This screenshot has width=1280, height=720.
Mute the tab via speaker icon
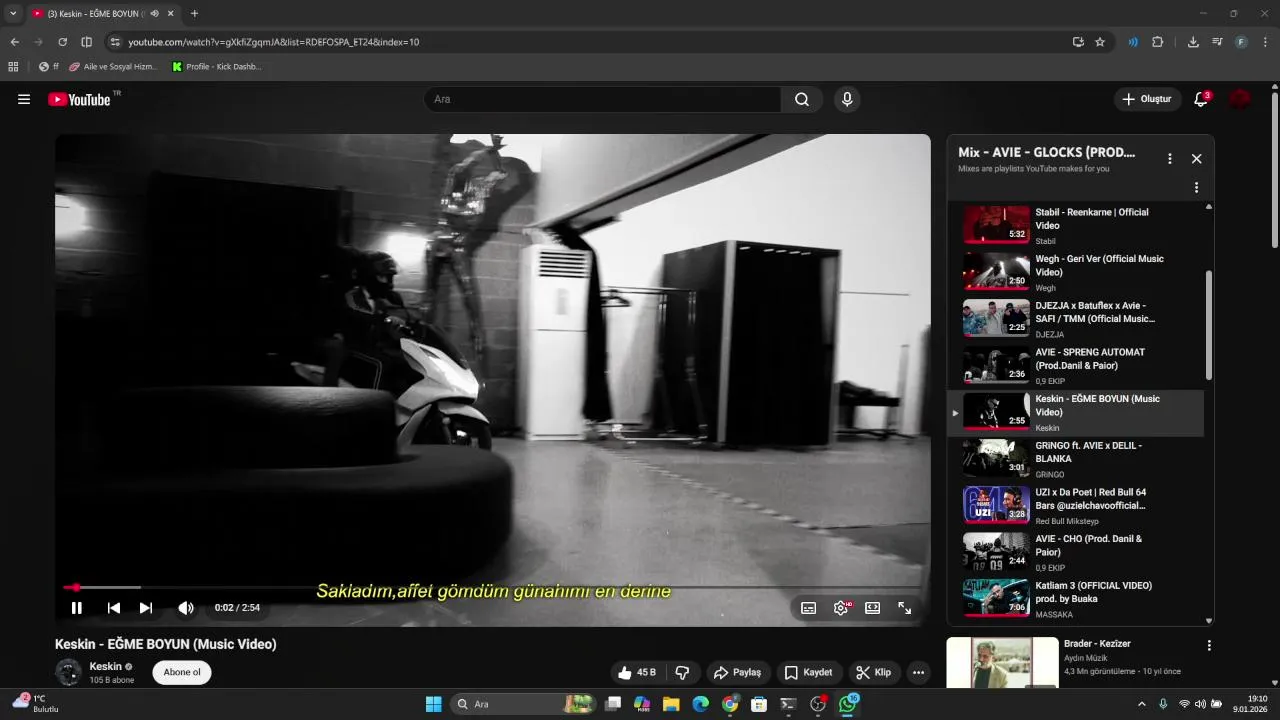(x=155, y=13)
